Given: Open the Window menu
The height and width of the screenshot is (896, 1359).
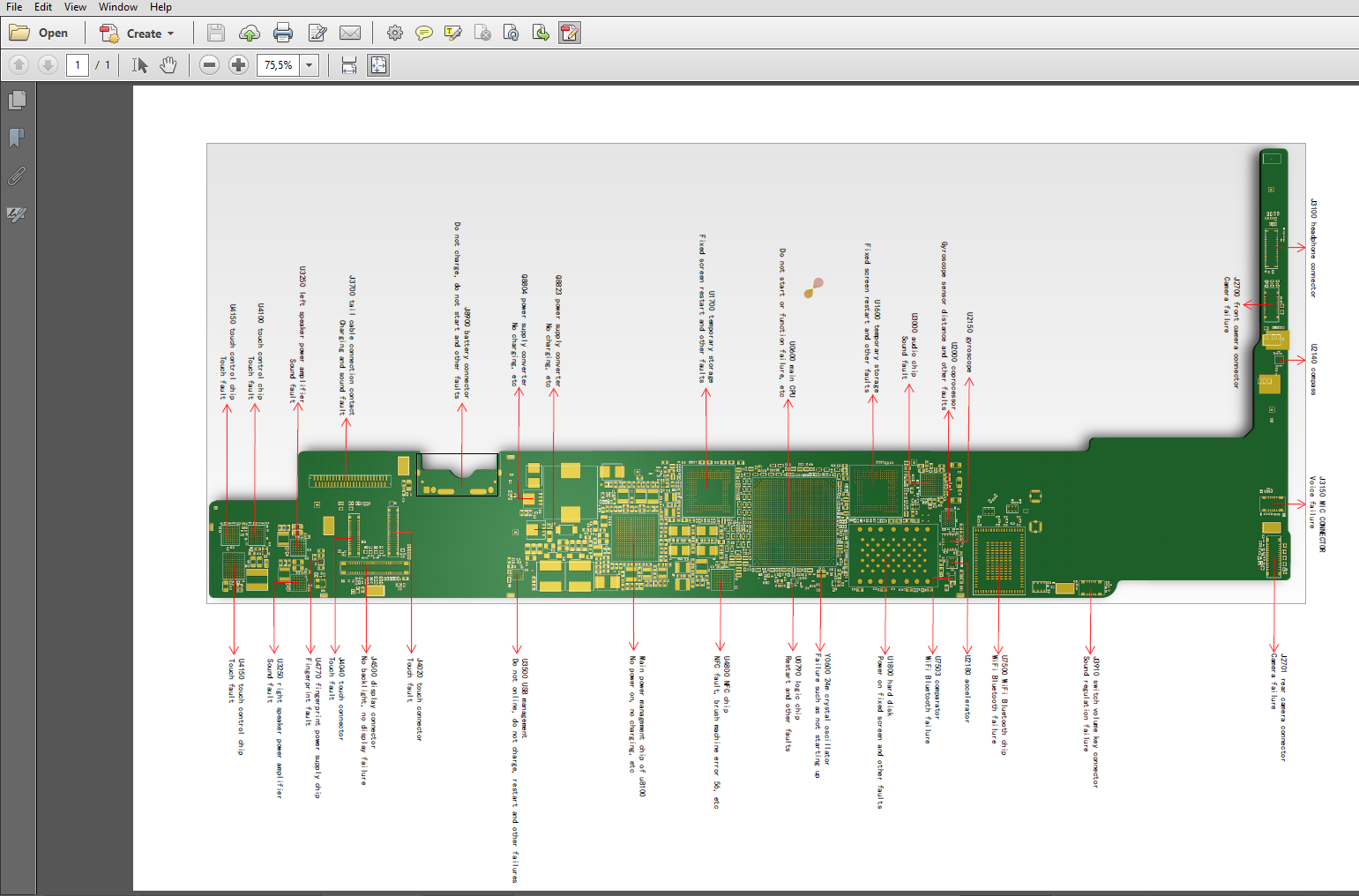Looking at the screenshot, I should [117, 7].
